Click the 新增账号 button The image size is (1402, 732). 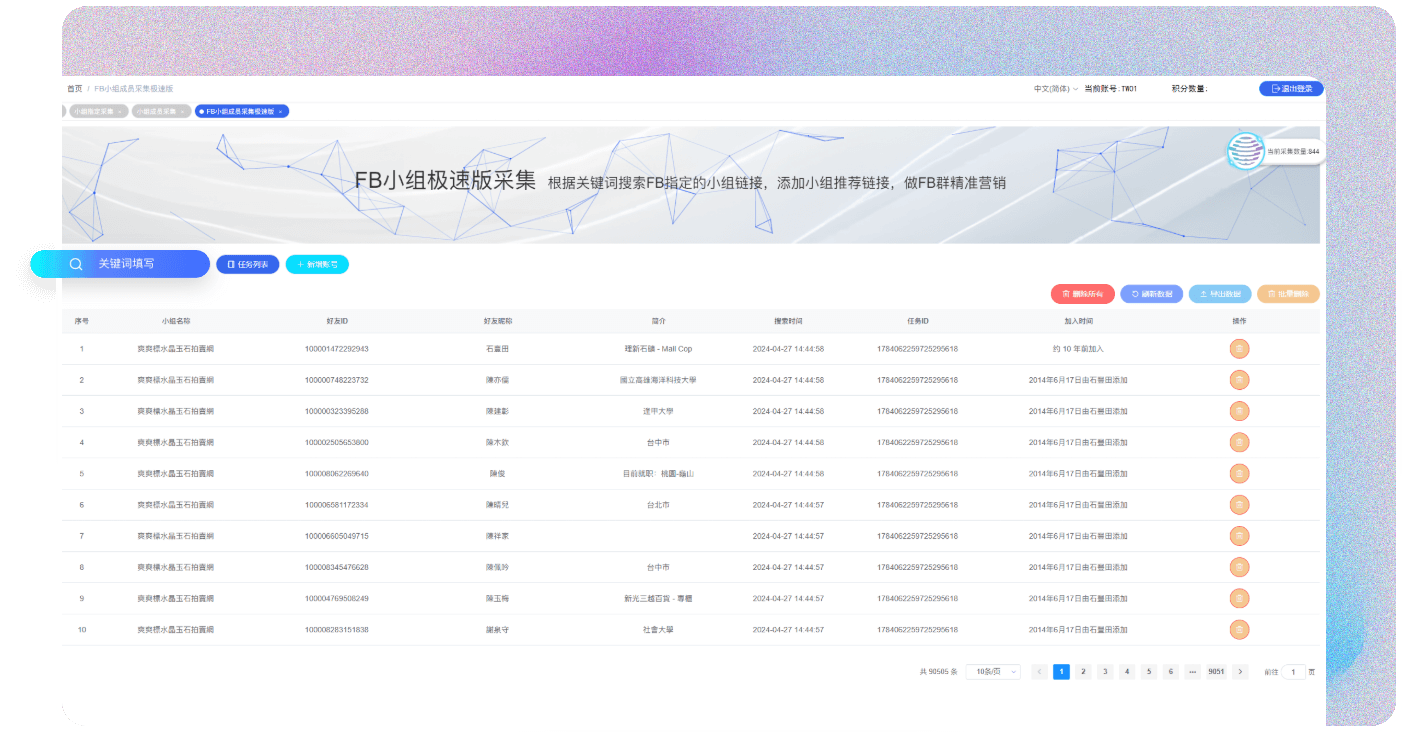click(x=317, y=265)
